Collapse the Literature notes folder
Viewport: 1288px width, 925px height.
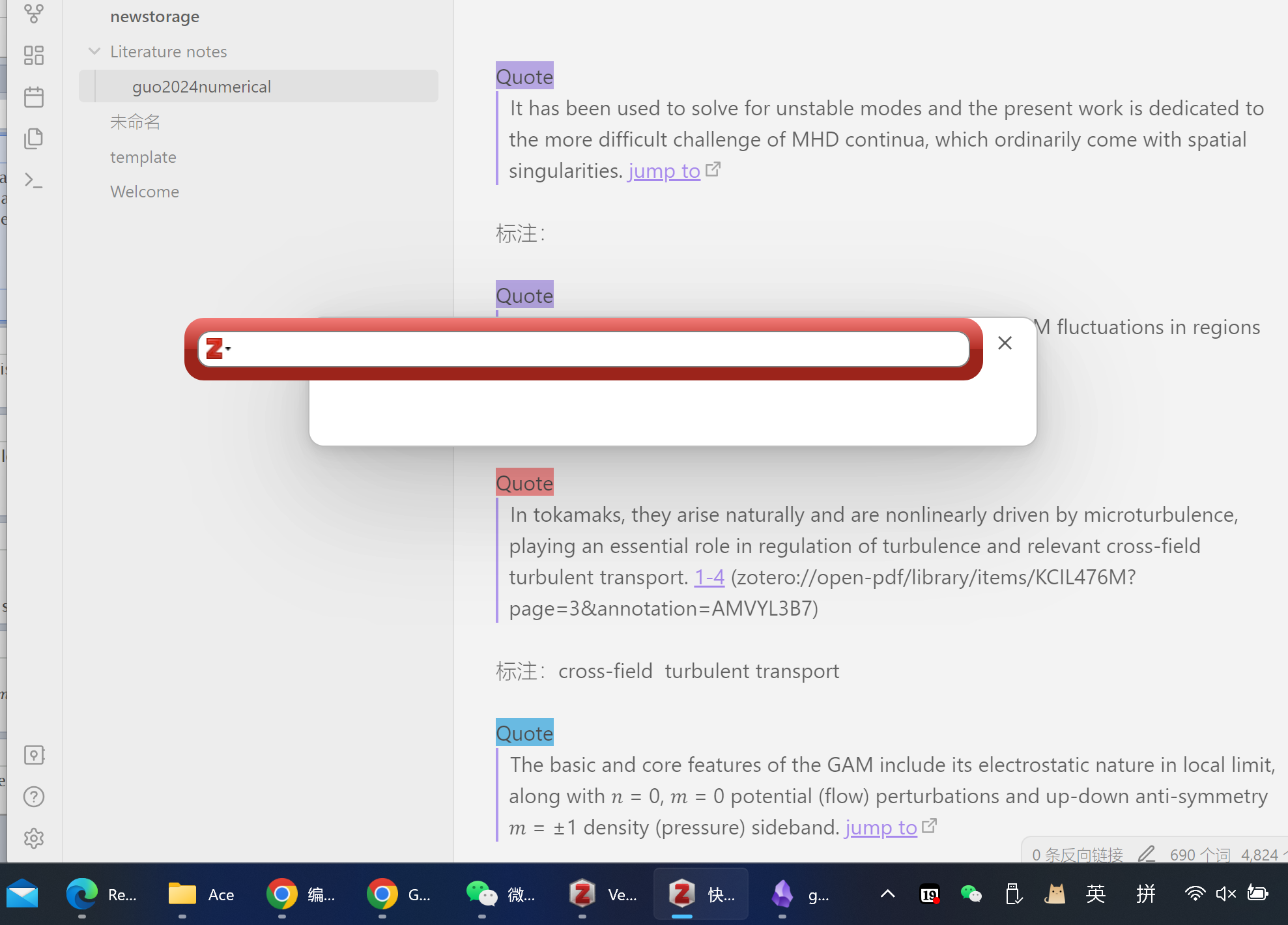tap(94, 51)
